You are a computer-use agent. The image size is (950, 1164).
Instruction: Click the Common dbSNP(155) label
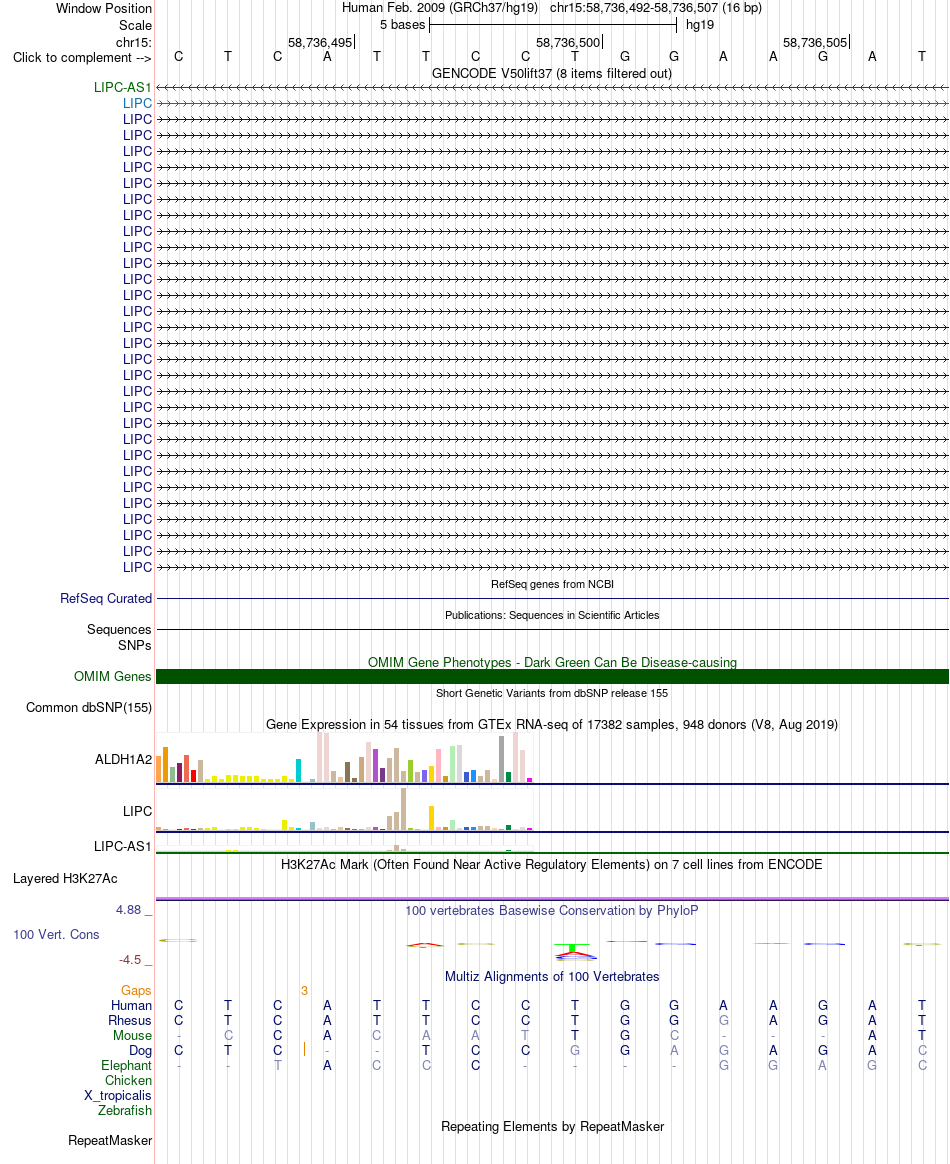[x=88, y=707]
